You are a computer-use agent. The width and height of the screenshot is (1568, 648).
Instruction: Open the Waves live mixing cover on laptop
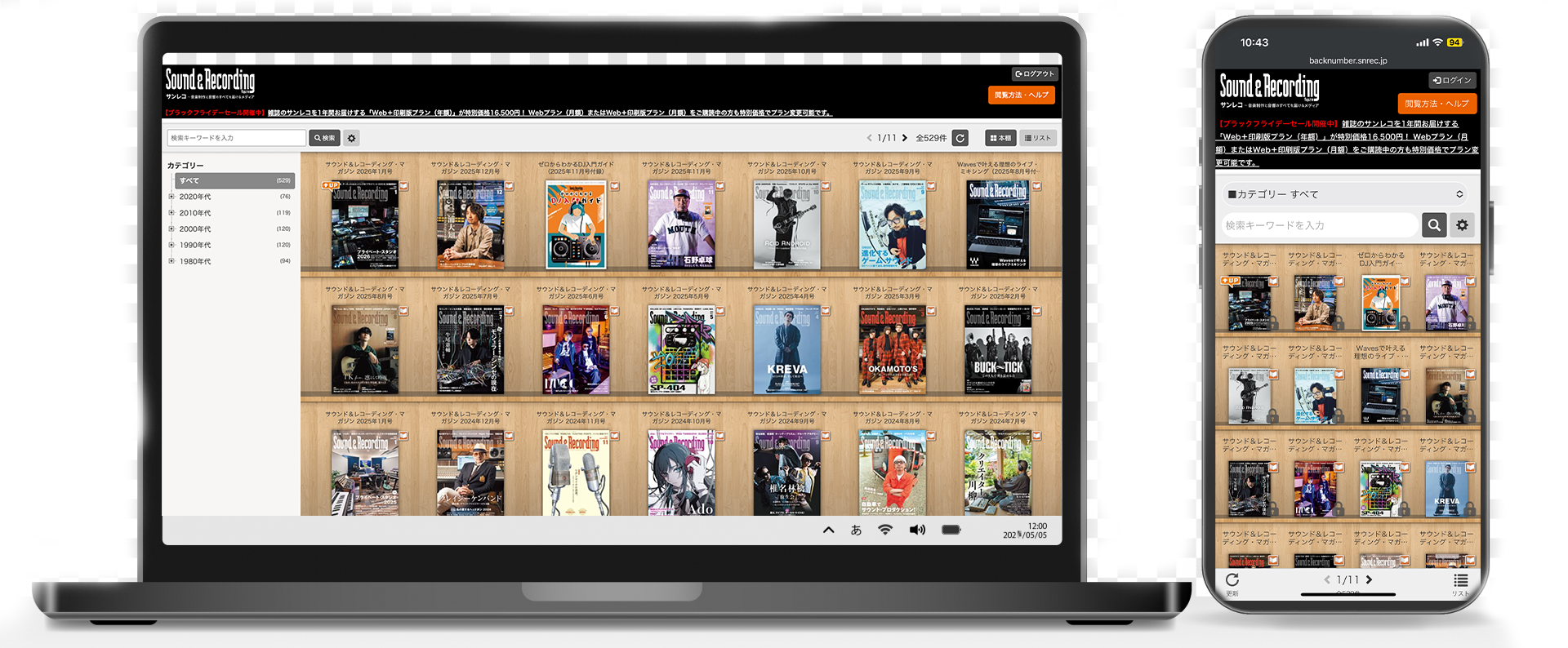click(997, 225)
